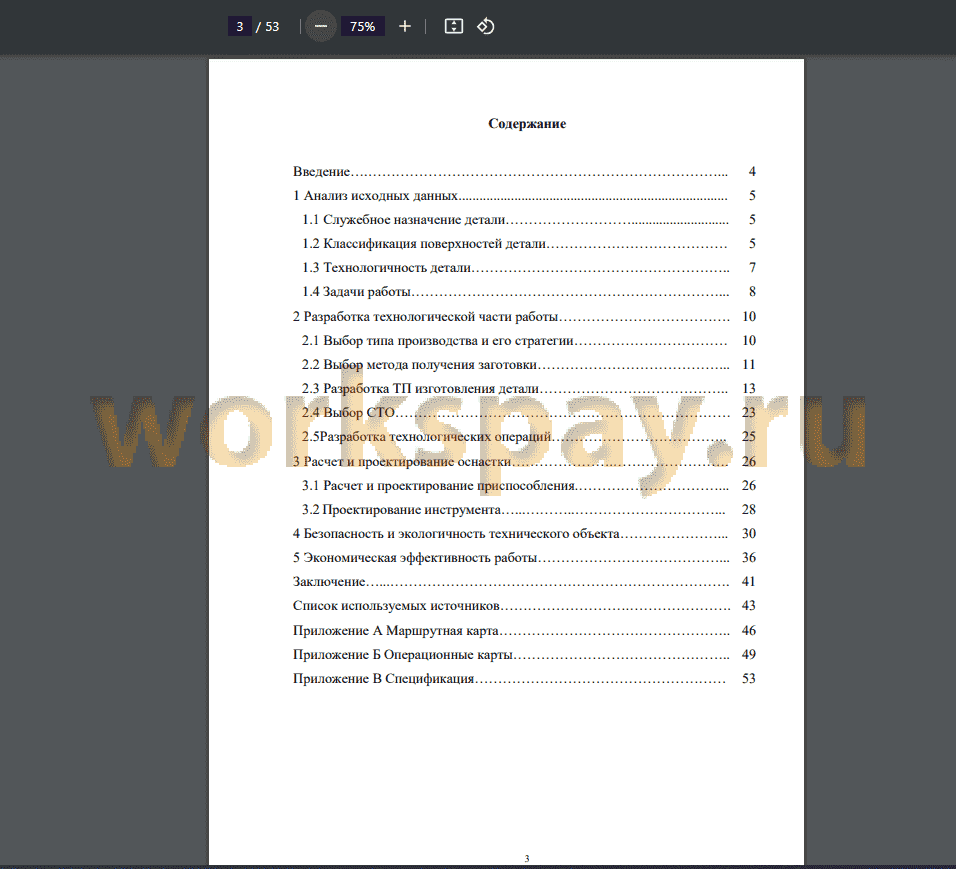956x869 pixels.
Task: Click 'Приложение А Маршрутная карта' entry
Action: point(524,631)
